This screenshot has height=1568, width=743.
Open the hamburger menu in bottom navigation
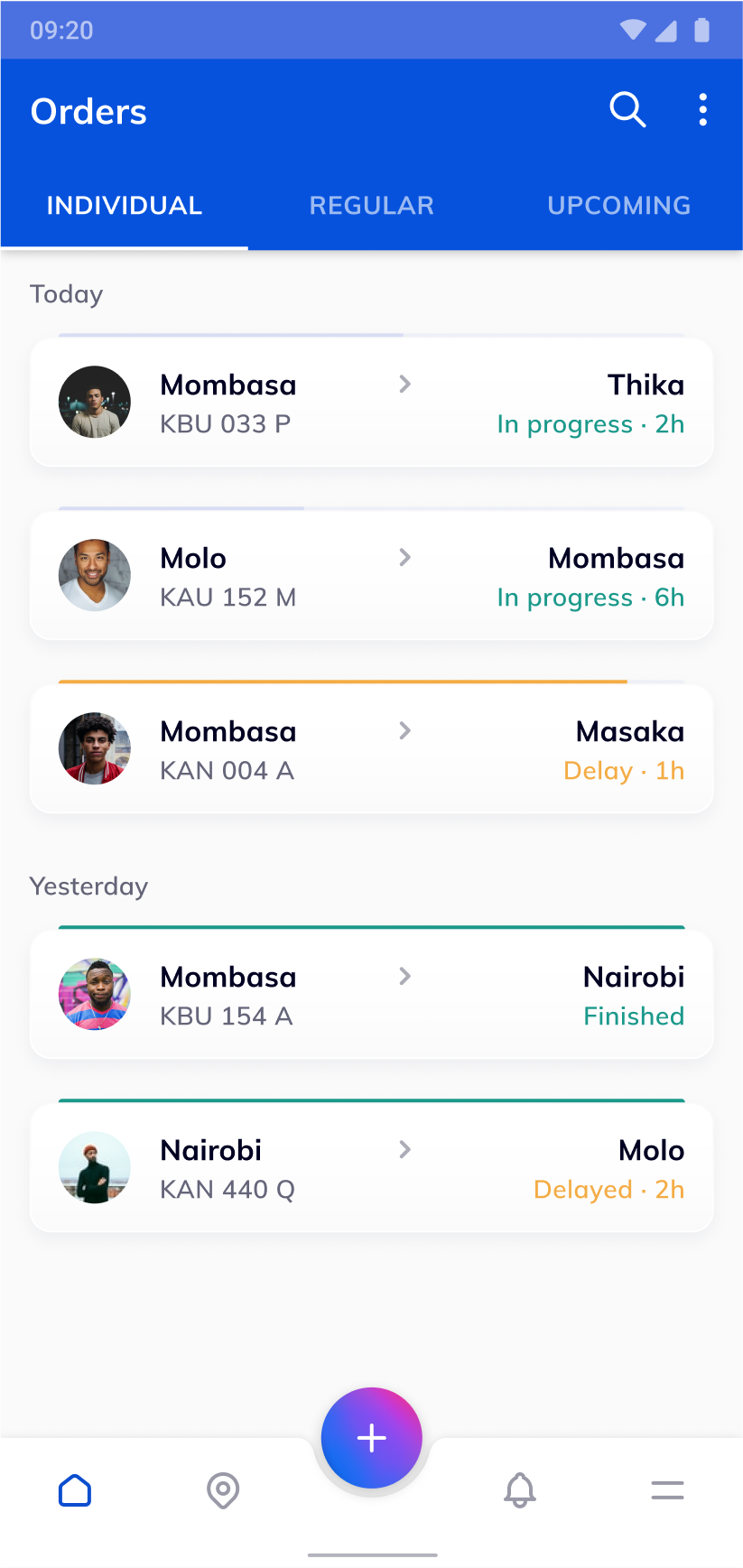pyautogui.click(x=667, y=1490)
